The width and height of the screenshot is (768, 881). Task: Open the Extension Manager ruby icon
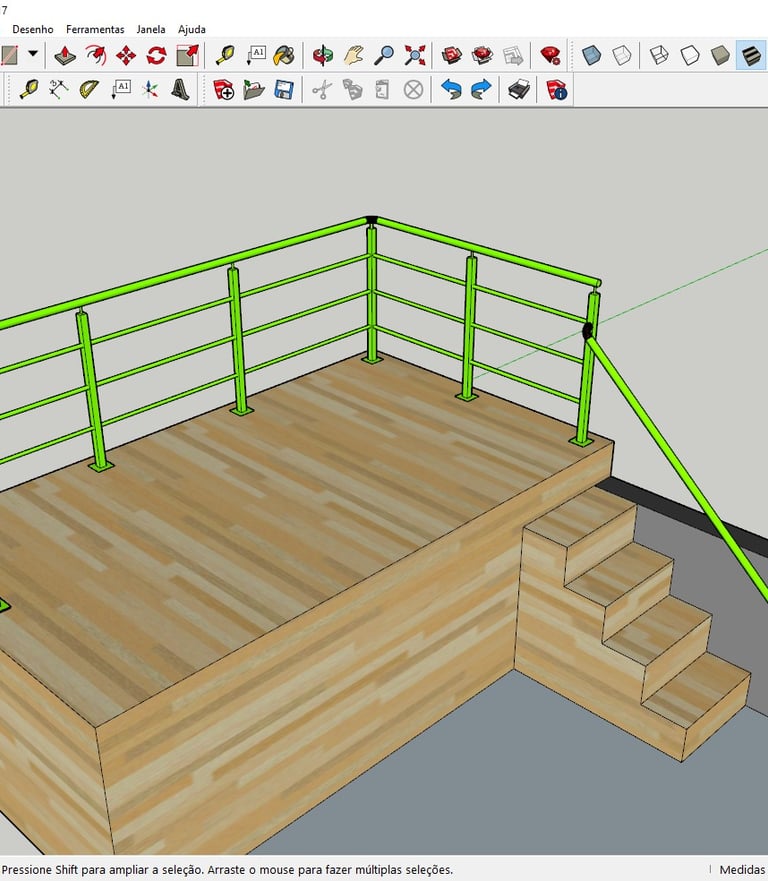point(551,55)
